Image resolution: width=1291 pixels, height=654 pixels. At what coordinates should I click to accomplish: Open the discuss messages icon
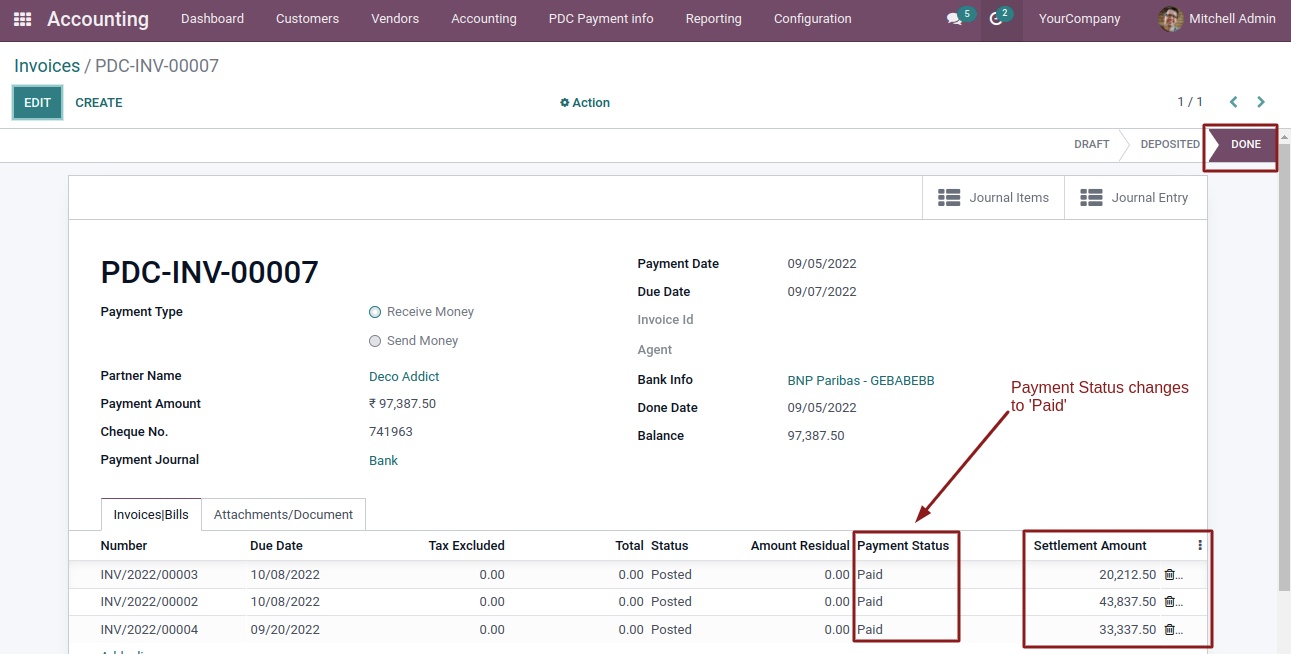954,19
